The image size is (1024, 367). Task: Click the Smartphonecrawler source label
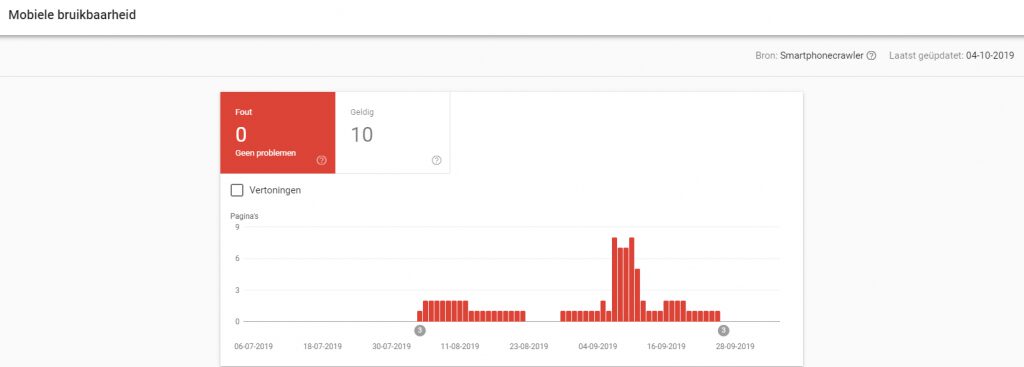click(x=822, y=56)
